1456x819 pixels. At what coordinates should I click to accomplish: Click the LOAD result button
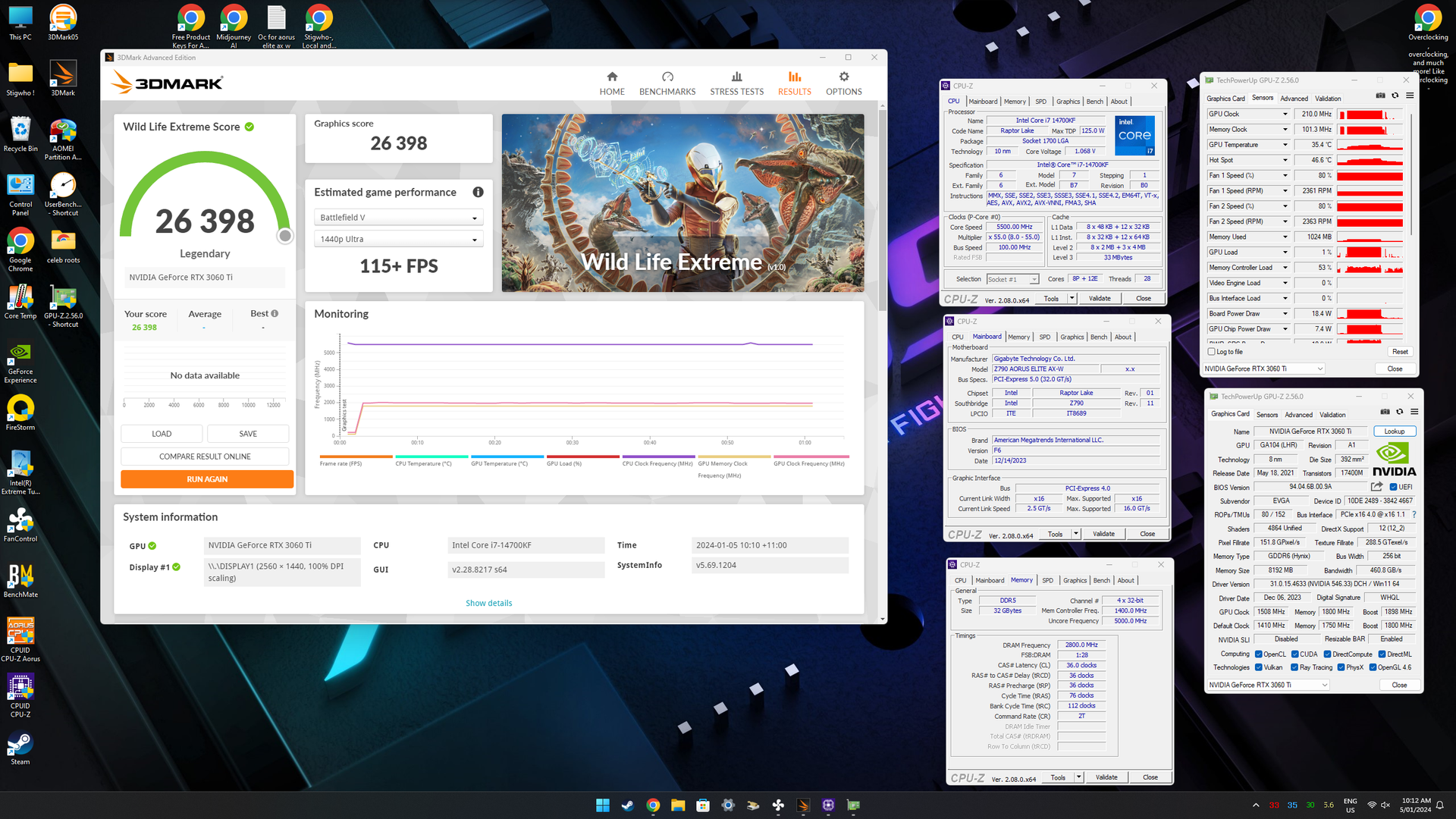162,434
